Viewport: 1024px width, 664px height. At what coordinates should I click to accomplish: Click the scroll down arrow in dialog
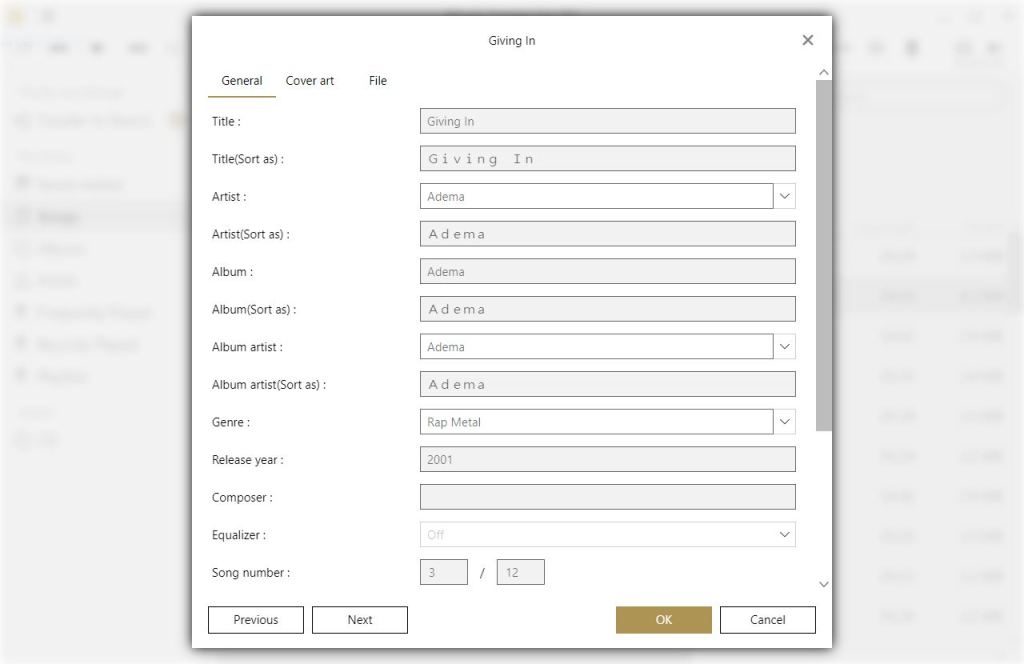pos(824,584)
